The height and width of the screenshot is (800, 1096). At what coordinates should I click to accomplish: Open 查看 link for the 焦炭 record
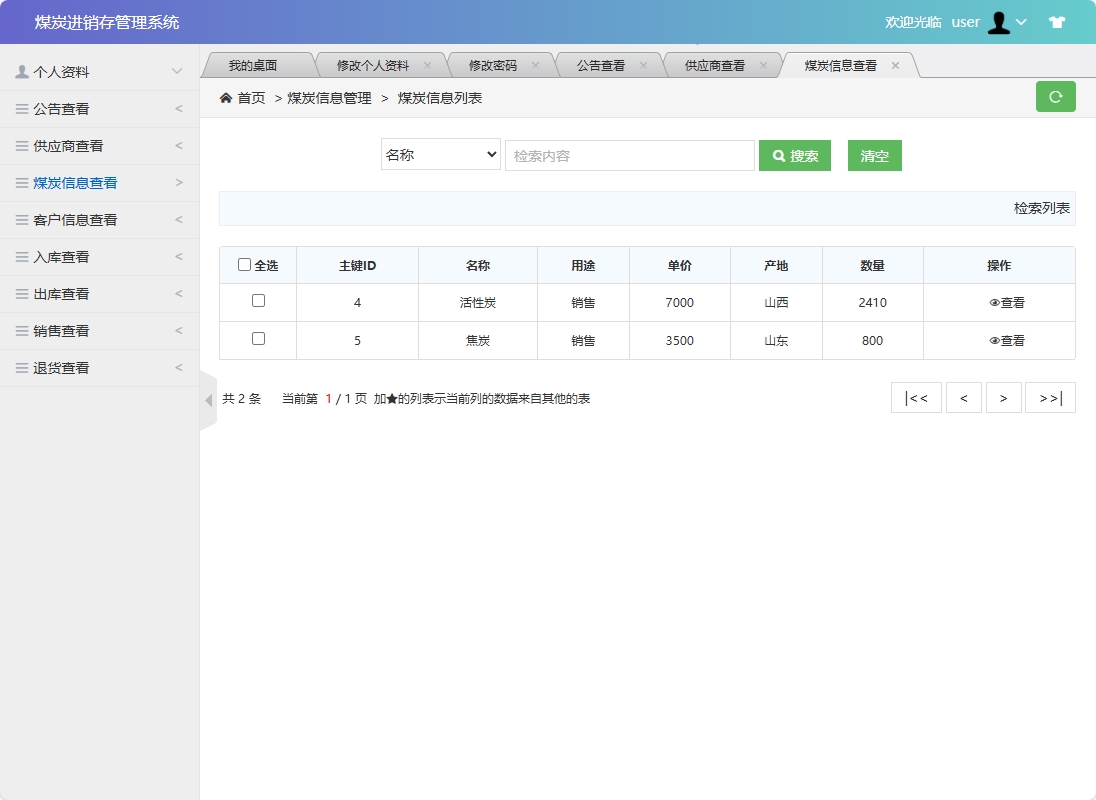click(x=1004, y=340)
